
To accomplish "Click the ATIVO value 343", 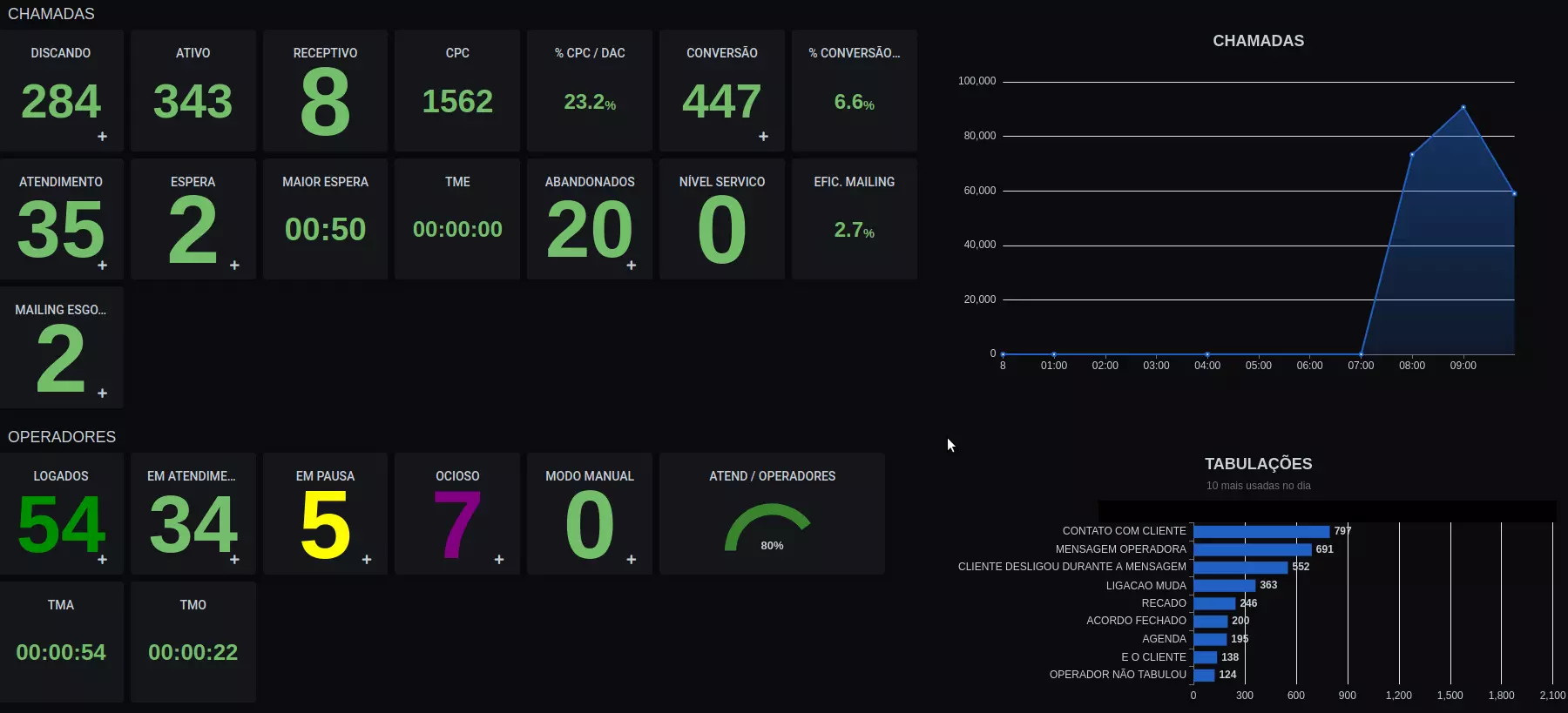I will [x=193, y=101].
